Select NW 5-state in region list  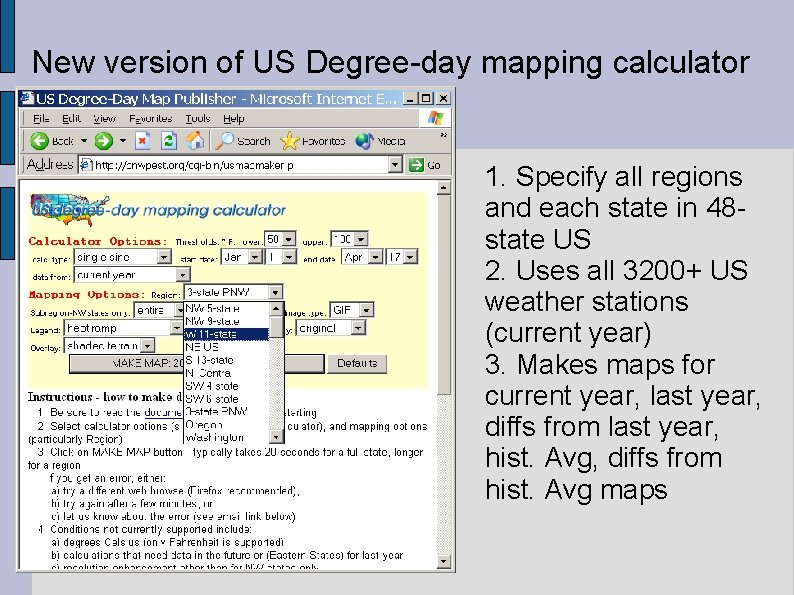pos(227,308)
